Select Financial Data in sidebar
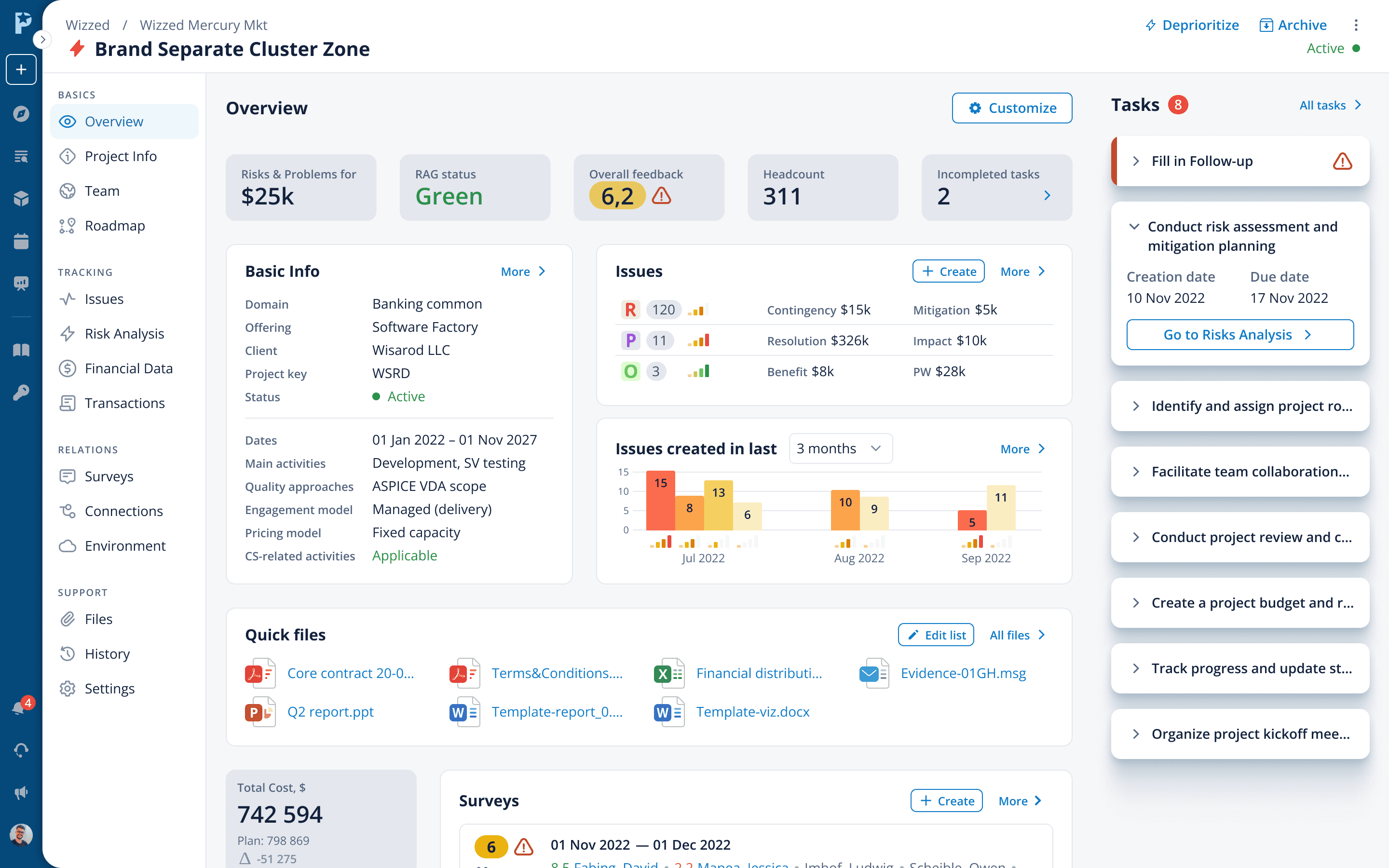This screenshot has width=1389, height=868. (x=128, y=368)
